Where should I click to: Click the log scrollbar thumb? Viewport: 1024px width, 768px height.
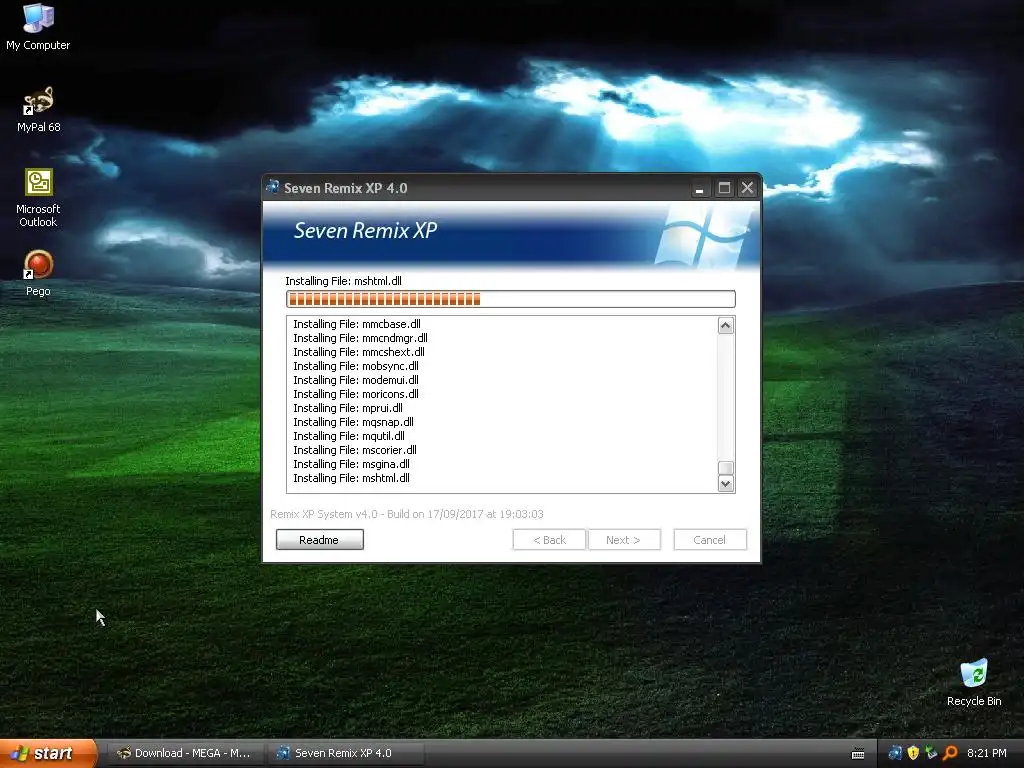point(726,468)
